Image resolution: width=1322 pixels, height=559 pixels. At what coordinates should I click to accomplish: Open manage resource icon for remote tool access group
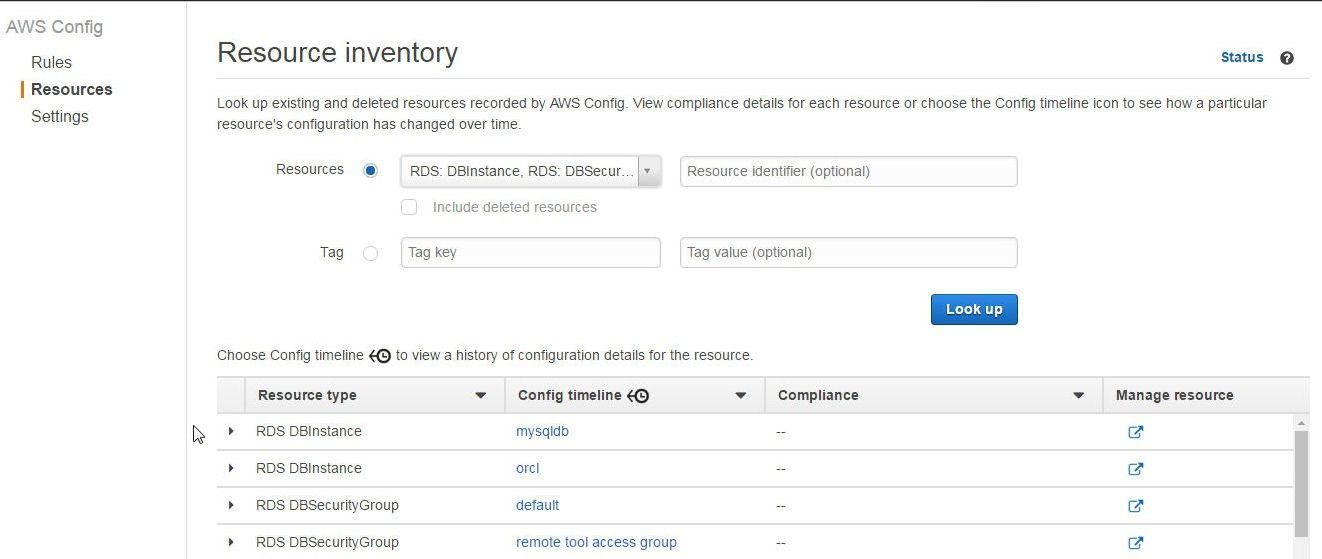click(1136, 543)
